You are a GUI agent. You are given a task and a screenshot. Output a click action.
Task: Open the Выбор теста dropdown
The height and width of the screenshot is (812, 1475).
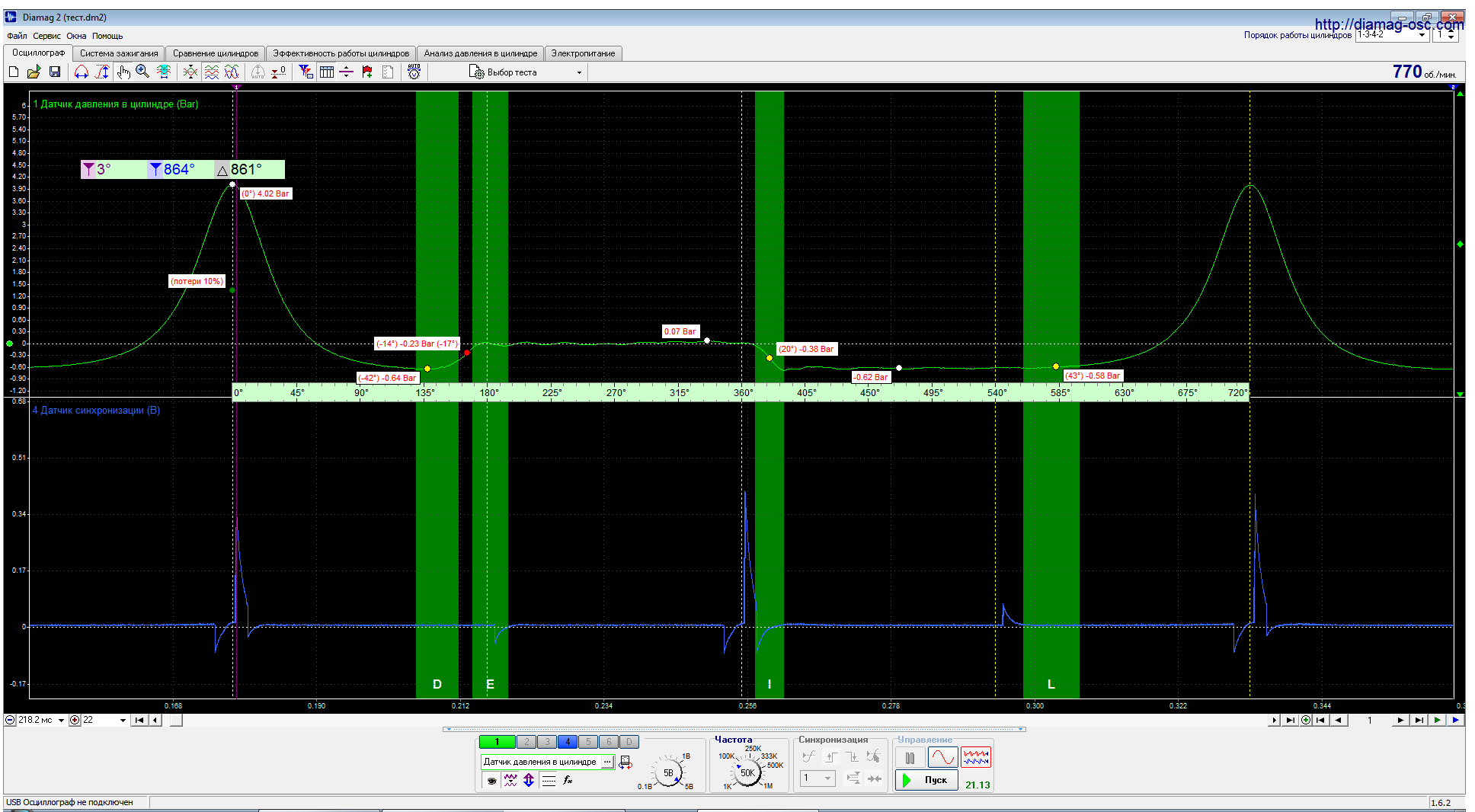coord(526,72)
